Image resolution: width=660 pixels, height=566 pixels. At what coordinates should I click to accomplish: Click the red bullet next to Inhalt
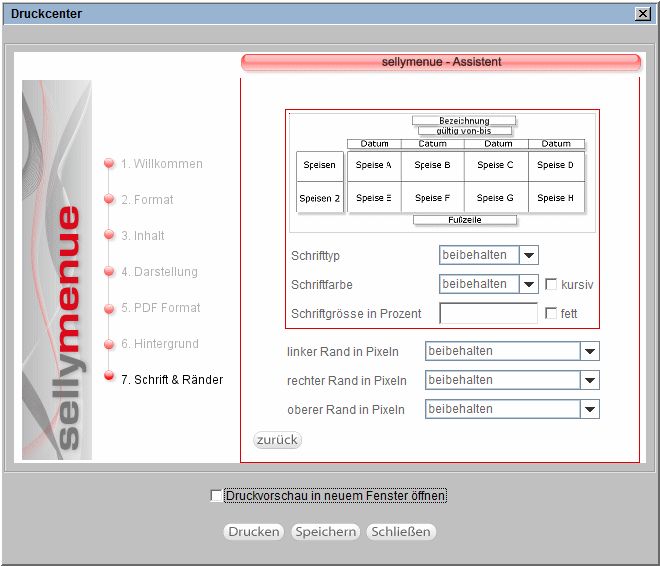click(x=109, y=236)
